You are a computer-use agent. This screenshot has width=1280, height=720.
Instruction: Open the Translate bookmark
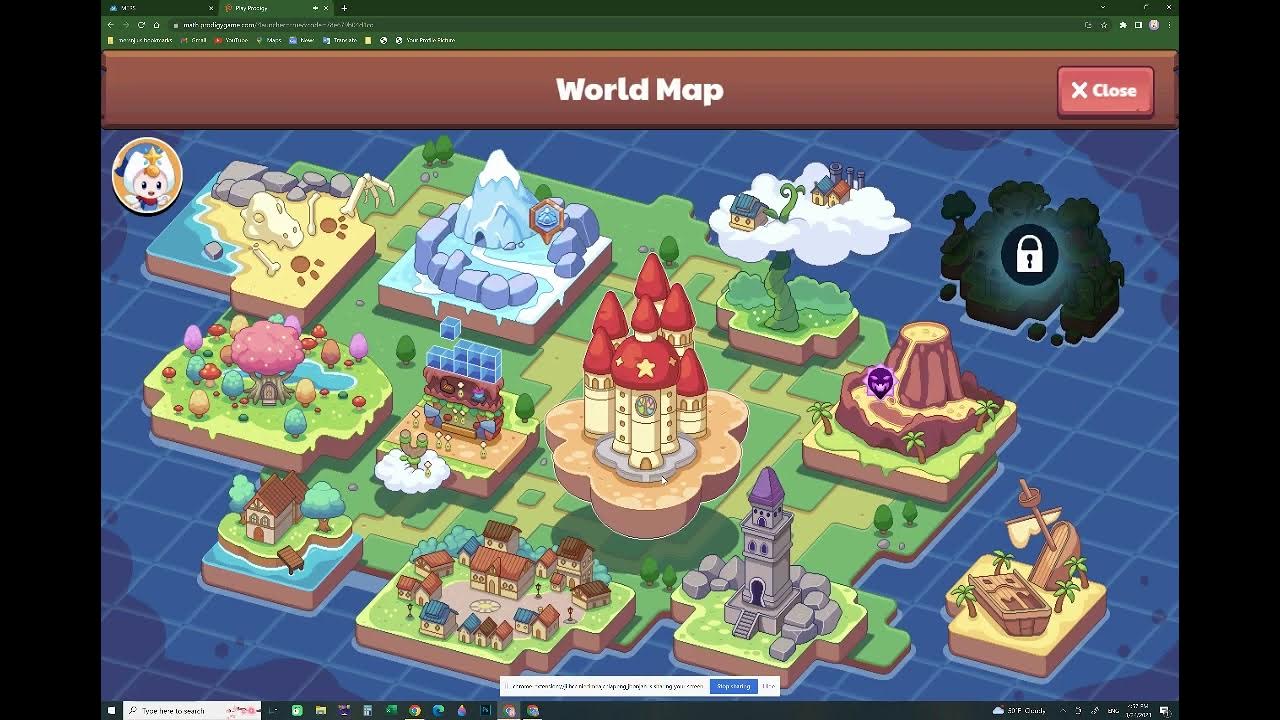340,40
